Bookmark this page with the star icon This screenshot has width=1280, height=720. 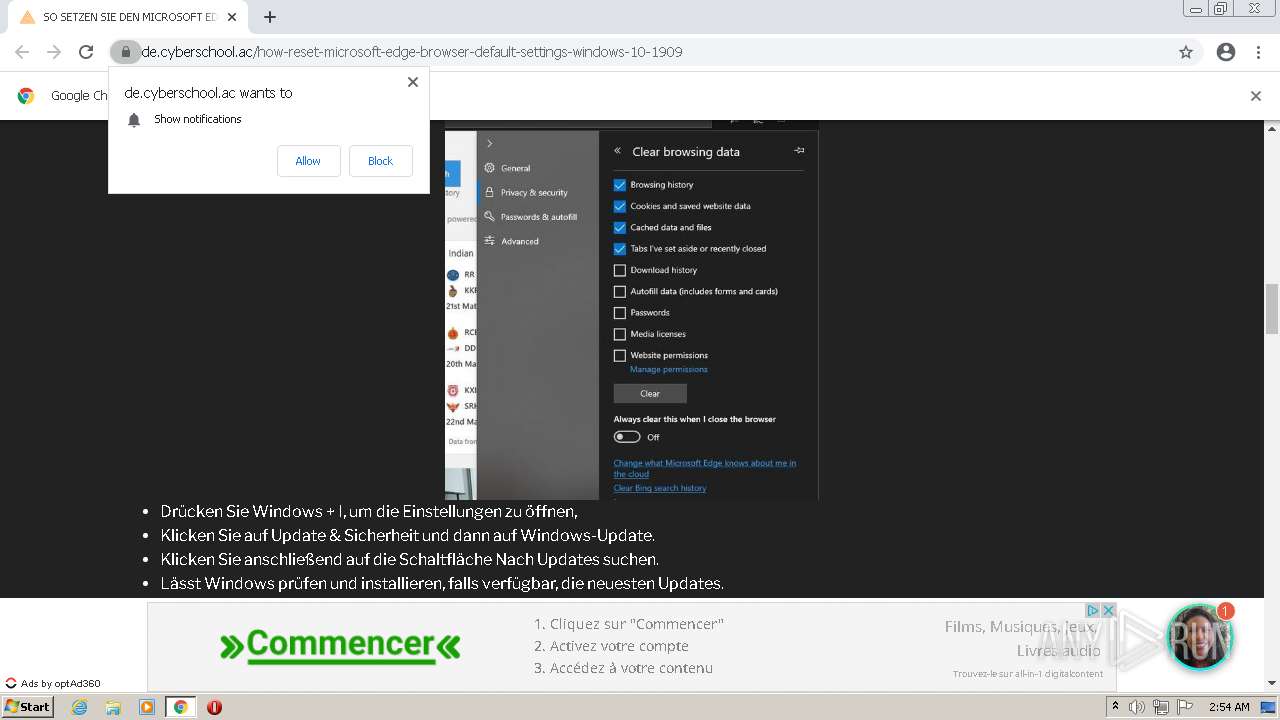click(x=1186, y=52)
